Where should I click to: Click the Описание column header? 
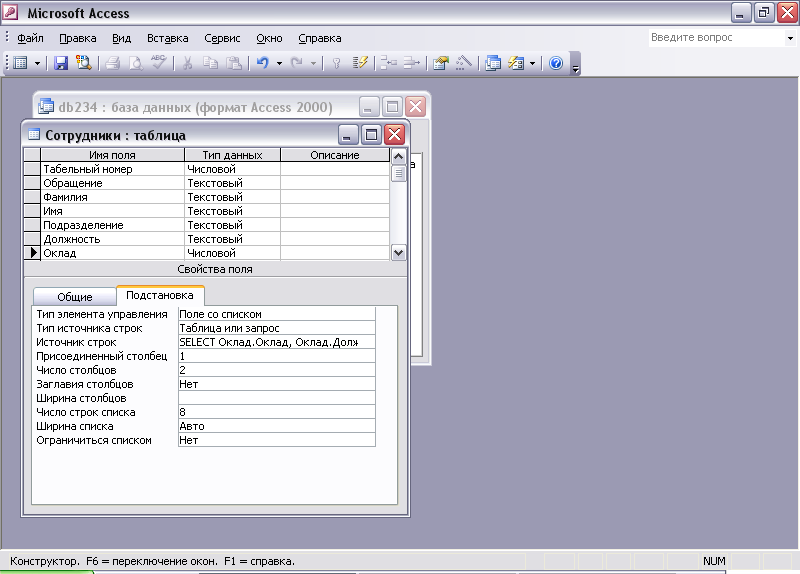click(x=335, y=155)
